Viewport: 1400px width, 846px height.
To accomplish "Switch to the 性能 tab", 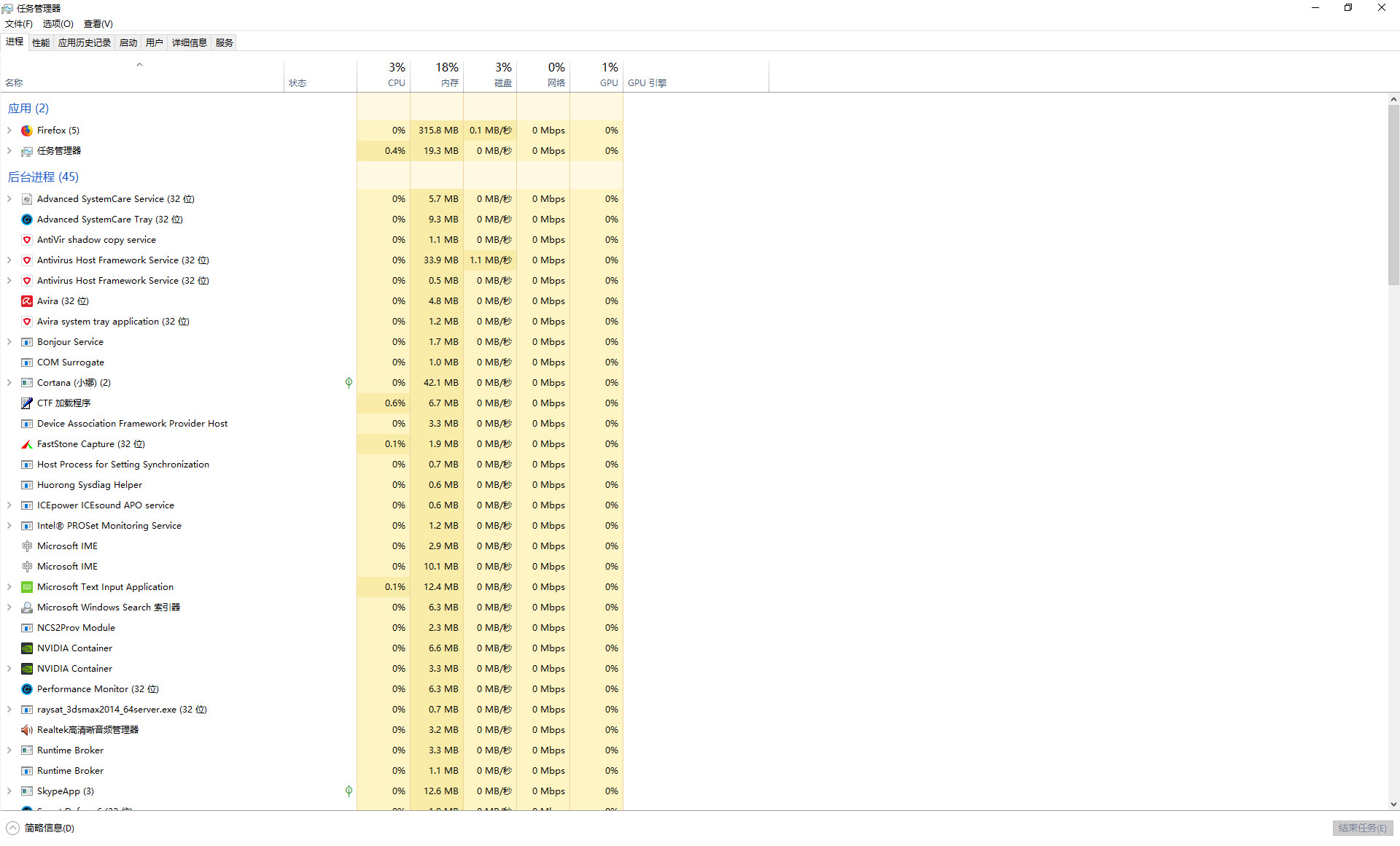I will tap(41, 43).
